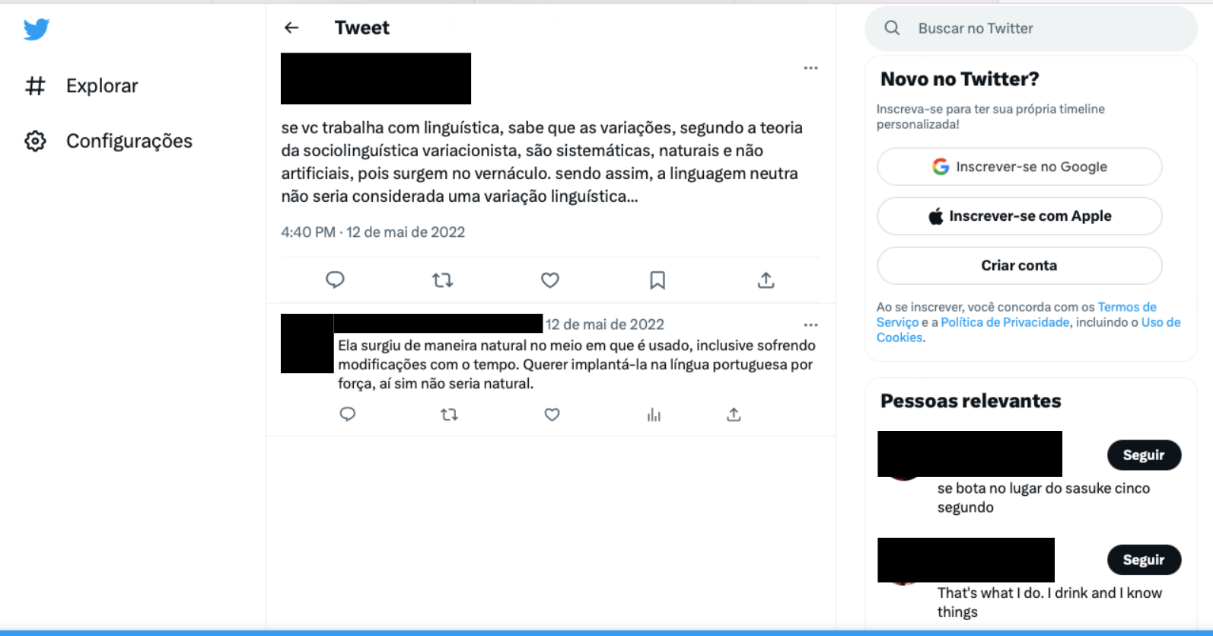Reply to the main tweet
Image resolution: width=1213 pixels, height=636 pixels.
335,281
